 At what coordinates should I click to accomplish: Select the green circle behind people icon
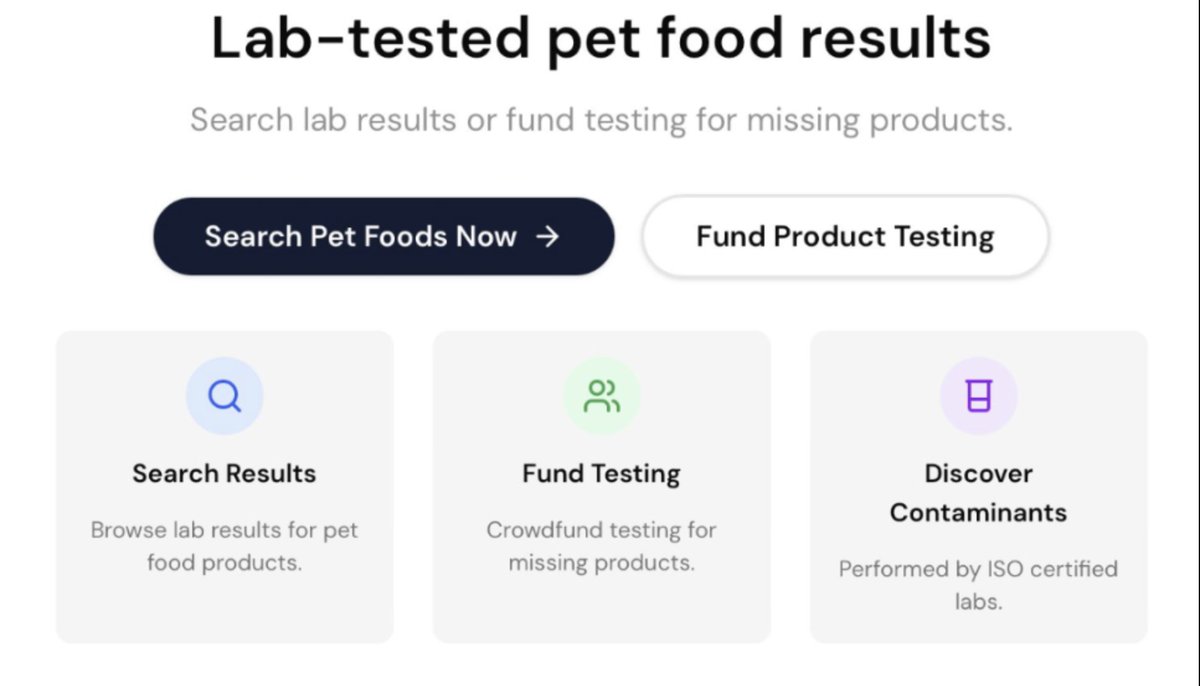pyautogui.click(x=601, y=396)
